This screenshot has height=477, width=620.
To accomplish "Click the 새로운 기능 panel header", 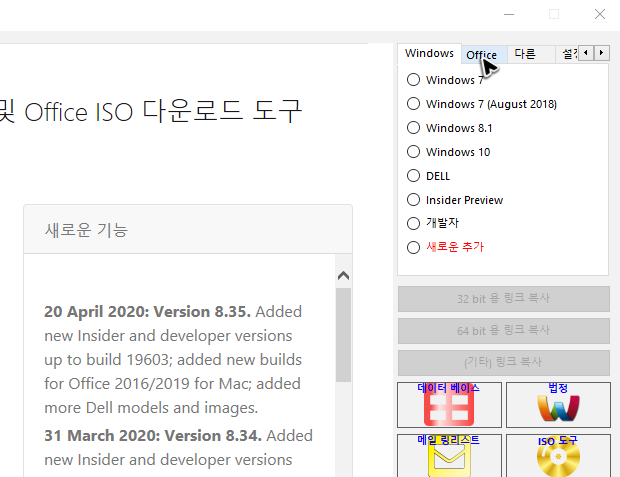I will 188,229.
